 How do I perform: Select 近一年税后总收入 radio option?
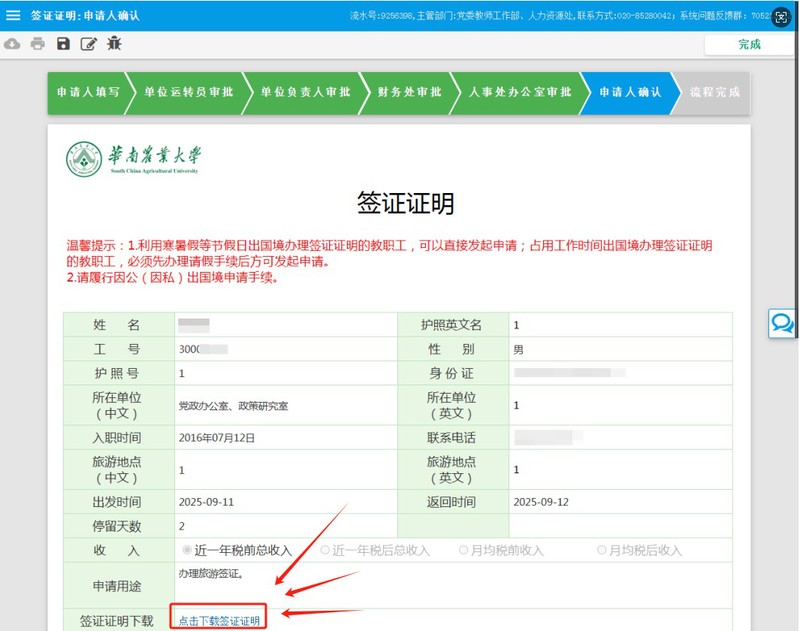325,550
